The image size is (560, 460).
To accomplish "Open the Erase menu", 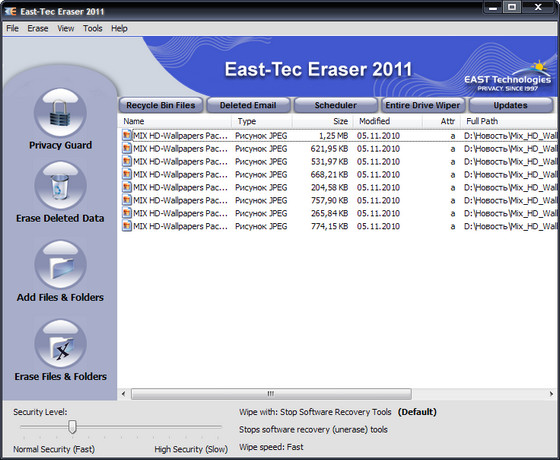I will click(38, 29).
